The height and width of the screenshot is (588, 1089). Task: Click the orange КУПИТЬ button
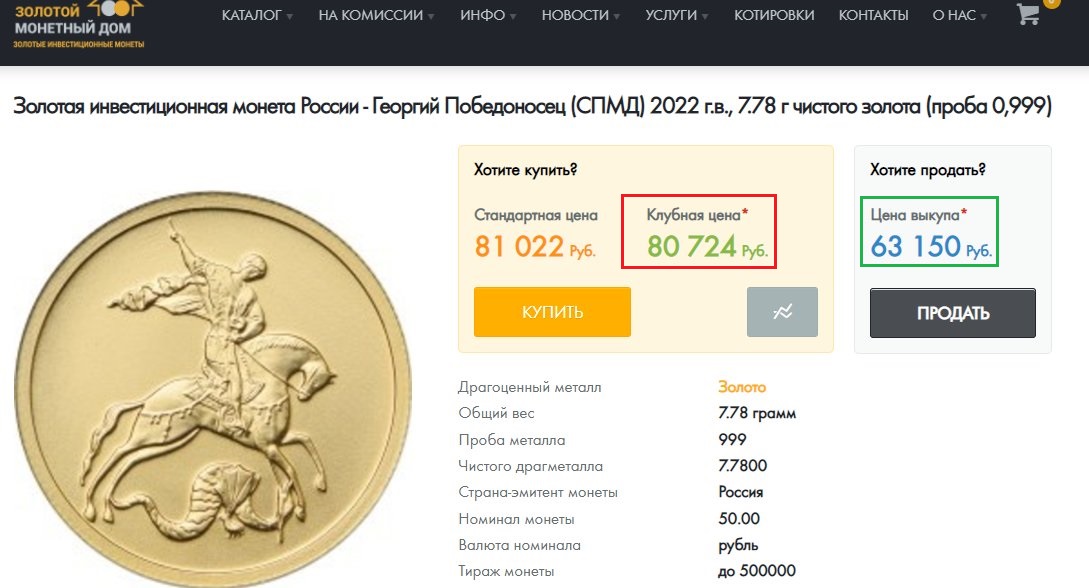pos(552,312)
